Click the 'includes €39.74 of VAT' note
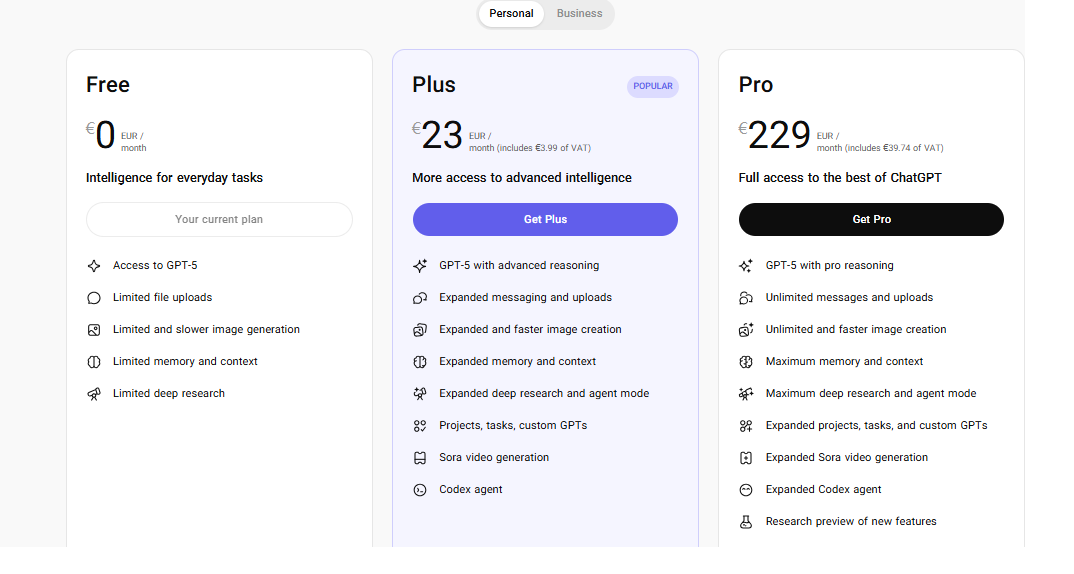This screenshot has width=1074, height=574. [x=894, y=148]
